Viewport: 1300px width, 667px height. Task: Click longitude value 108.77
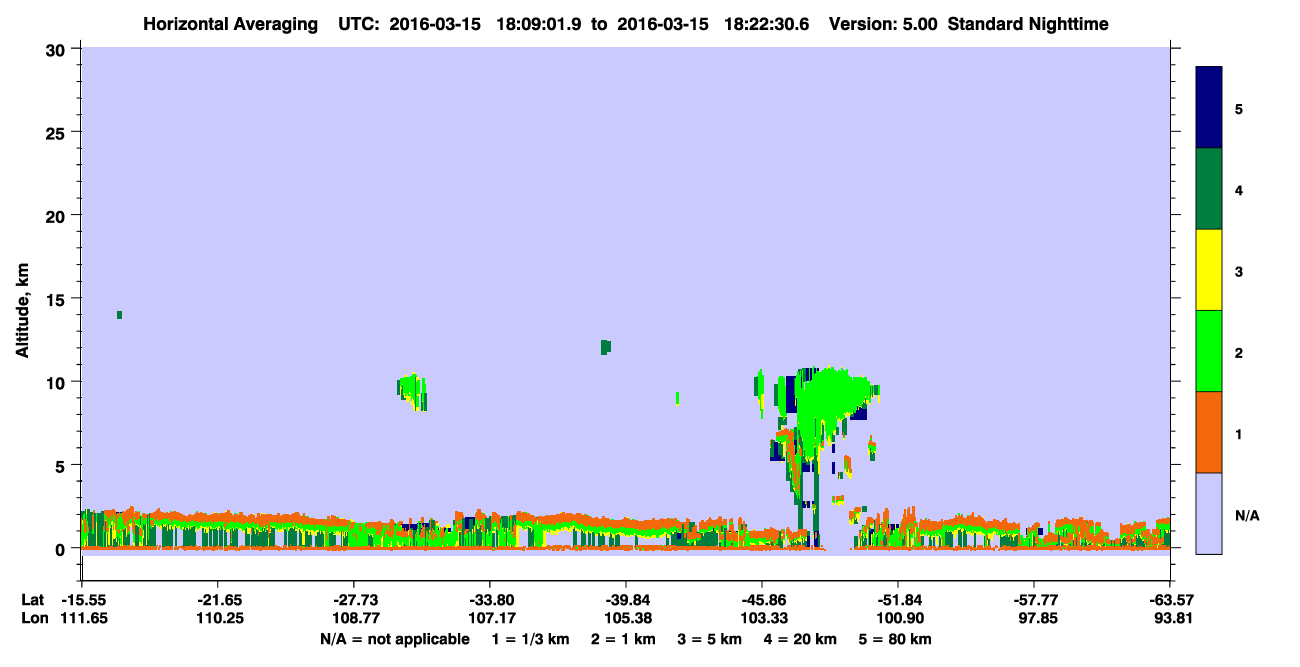pyautogui.click(x=354, y=618)
